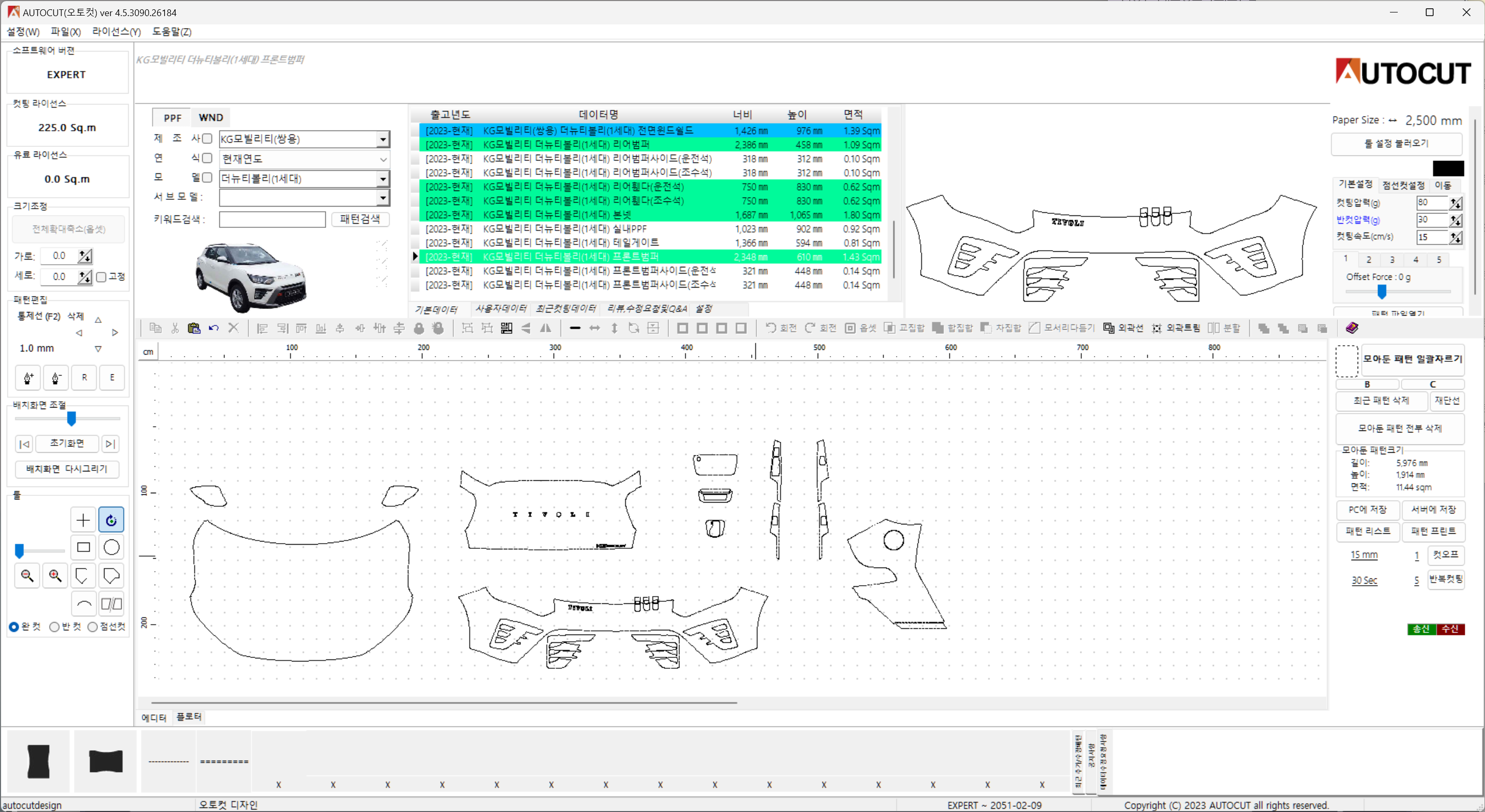Click the PC에 저장 button
Image resolution: width=1485 pixels, height=812 pixels.
tap(1368, 510)
